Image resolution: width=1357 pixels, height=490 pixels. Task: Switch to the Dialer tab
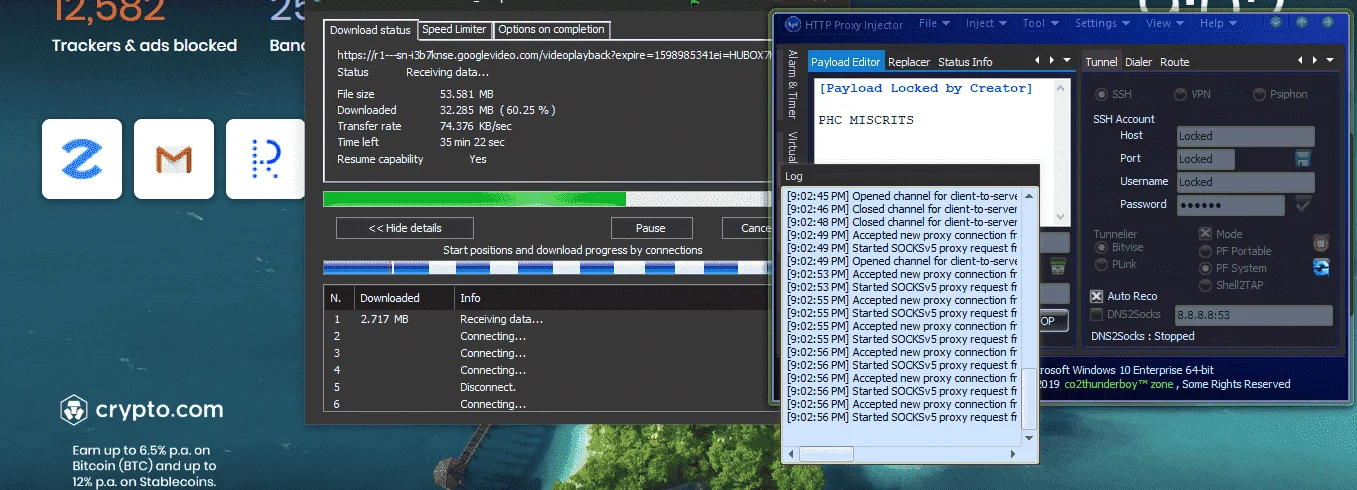tap(1139, 62)
